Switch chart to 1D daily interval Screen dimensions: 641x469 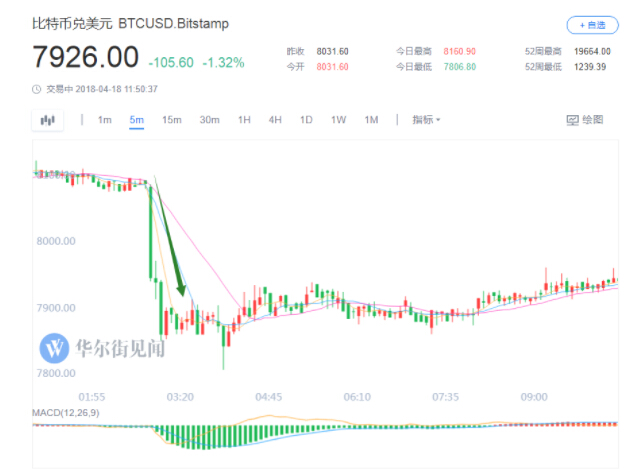[x=307, y=120]
